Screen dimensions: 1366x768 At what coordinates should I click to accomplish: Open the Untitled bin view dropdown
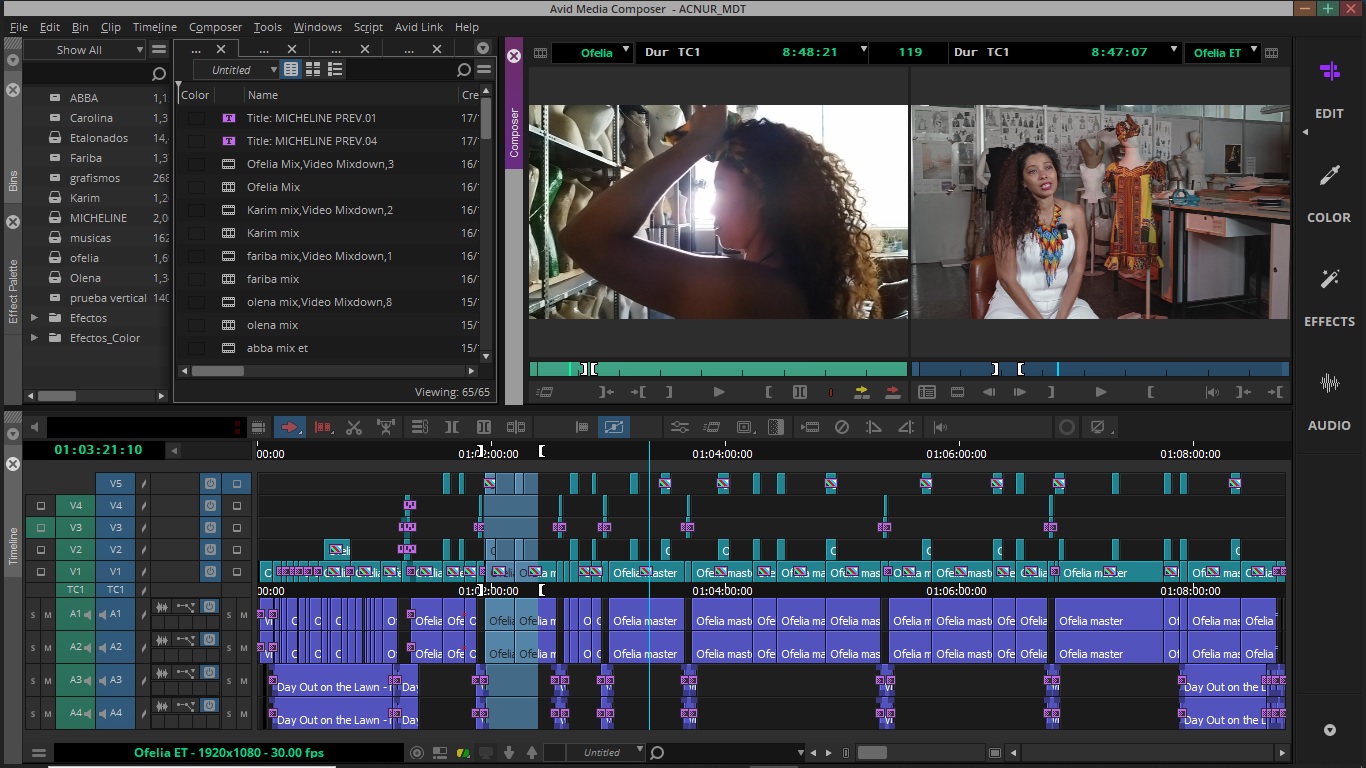[238, 70]
